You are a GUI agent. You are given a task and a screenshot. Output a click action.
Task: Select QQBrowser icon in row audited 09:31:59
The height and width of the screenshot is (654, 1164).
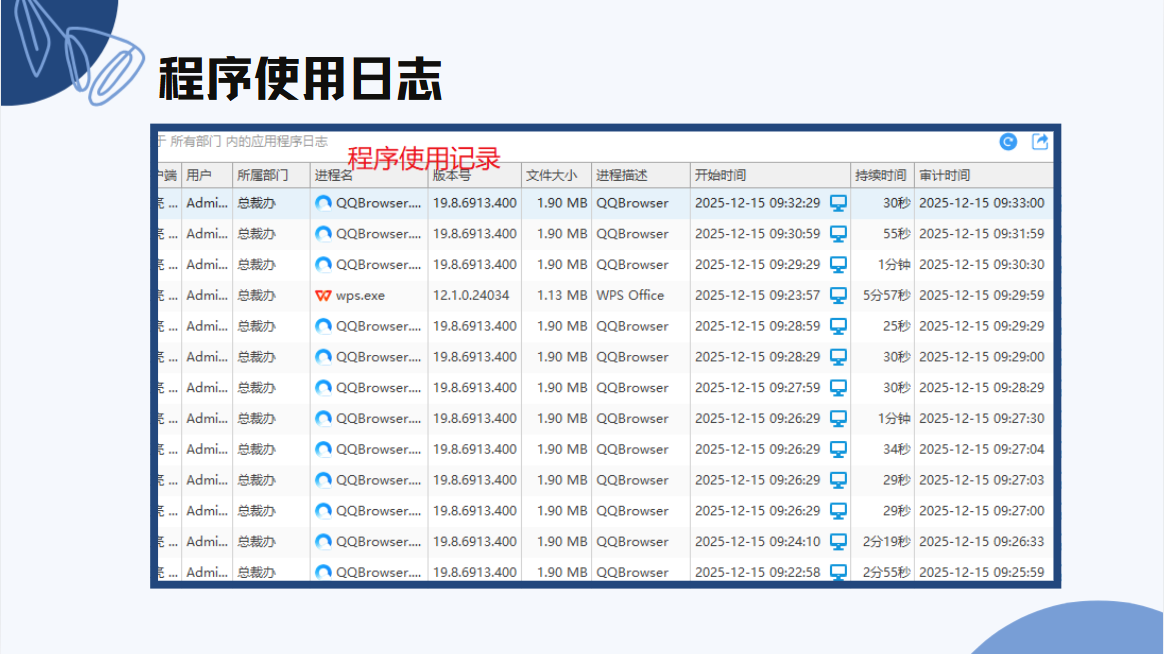(x=323, y=234)
